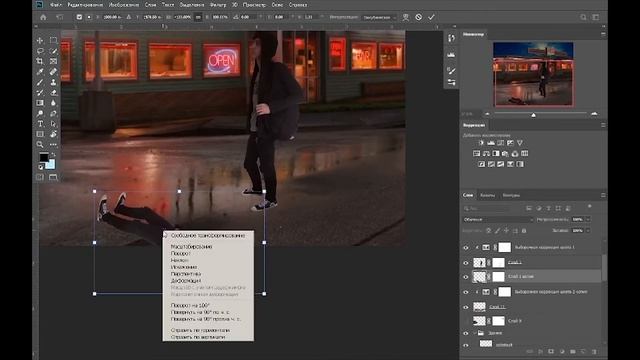Select the Rectangular Marquee tool

click(x=53, y=40)
